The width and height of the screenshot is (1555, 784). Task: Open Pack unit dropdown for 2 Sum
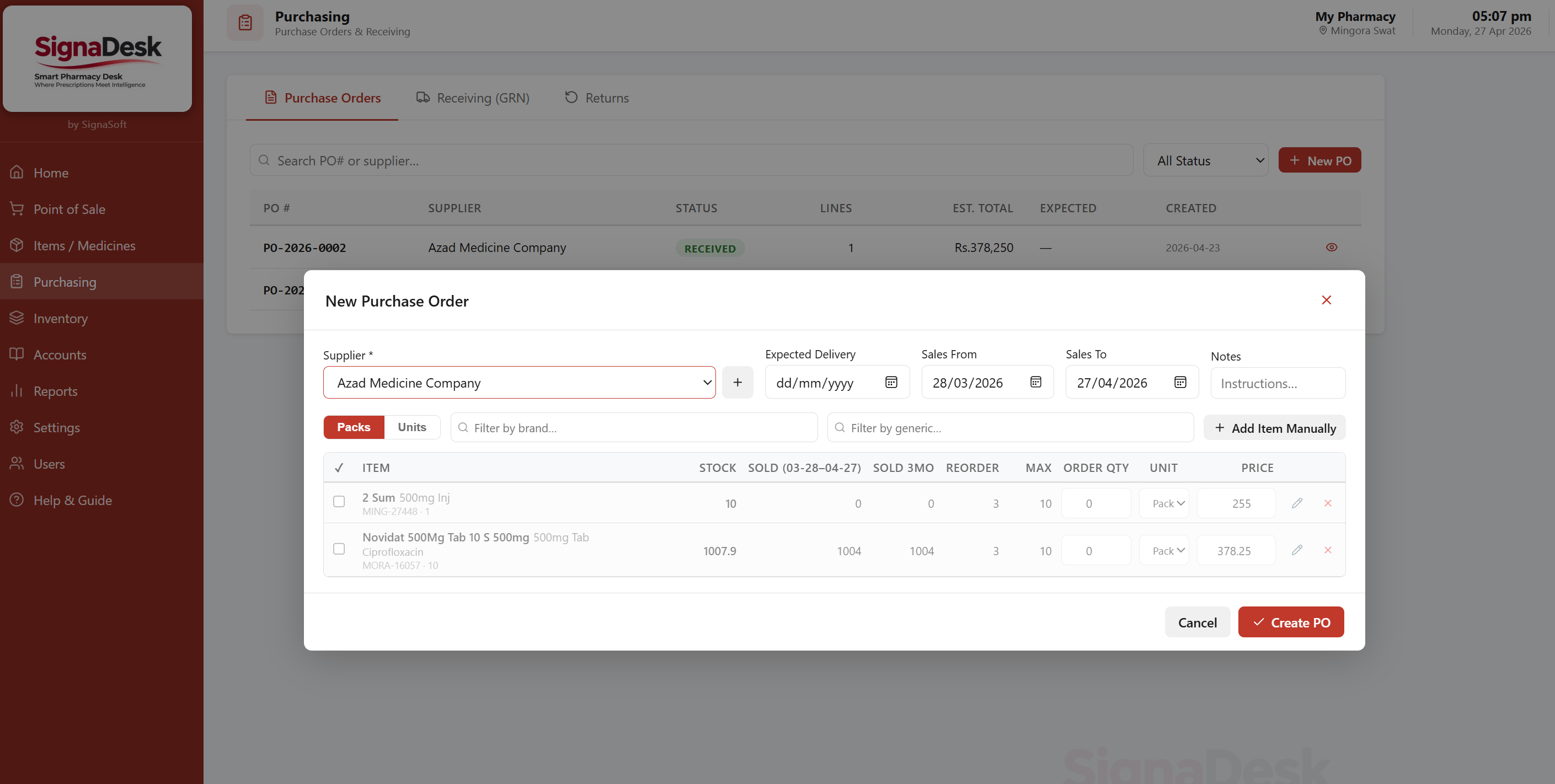click(x=1163, y=503)
